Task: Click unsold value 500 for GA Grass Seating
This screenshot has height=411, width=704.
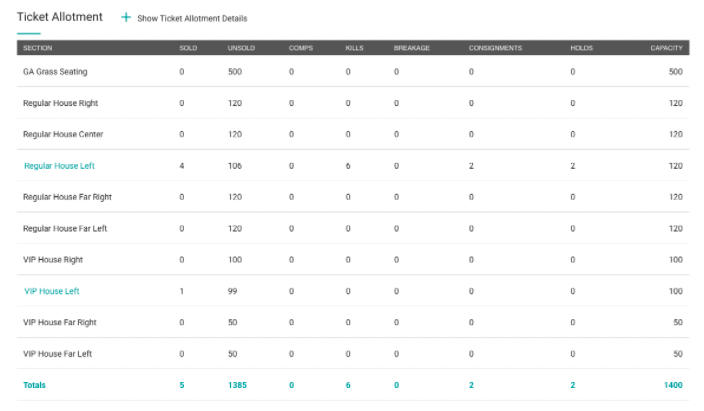Action: tap(235, 72)
